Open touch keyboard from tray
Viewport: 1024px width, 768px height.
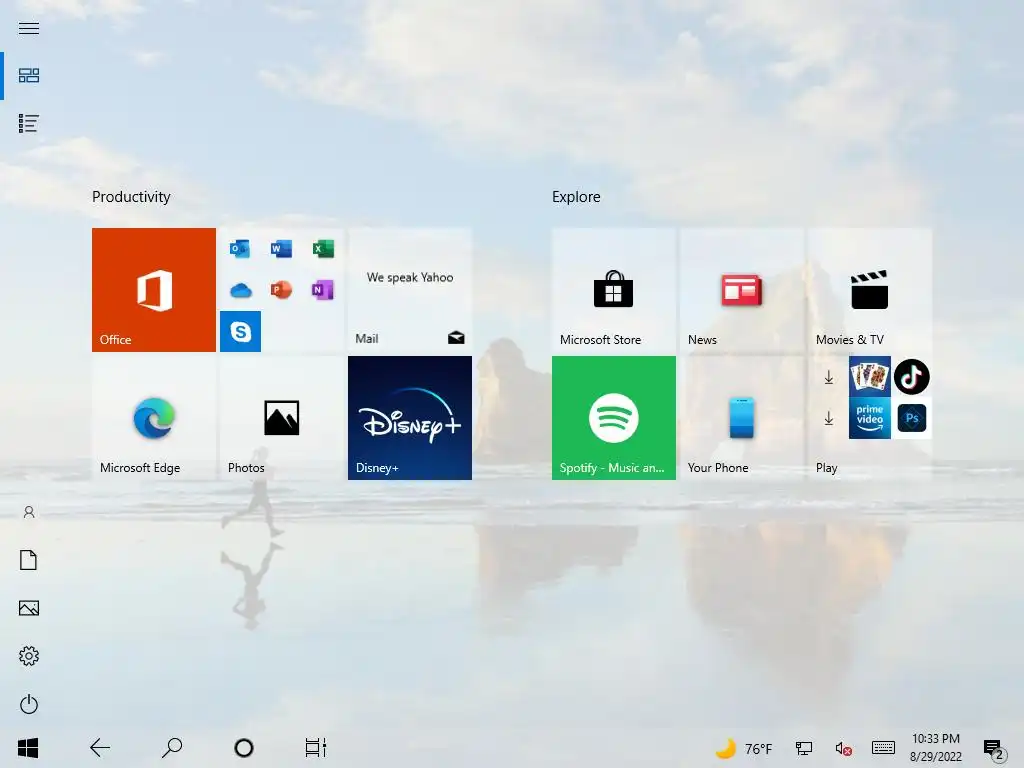tap(883, 748)
